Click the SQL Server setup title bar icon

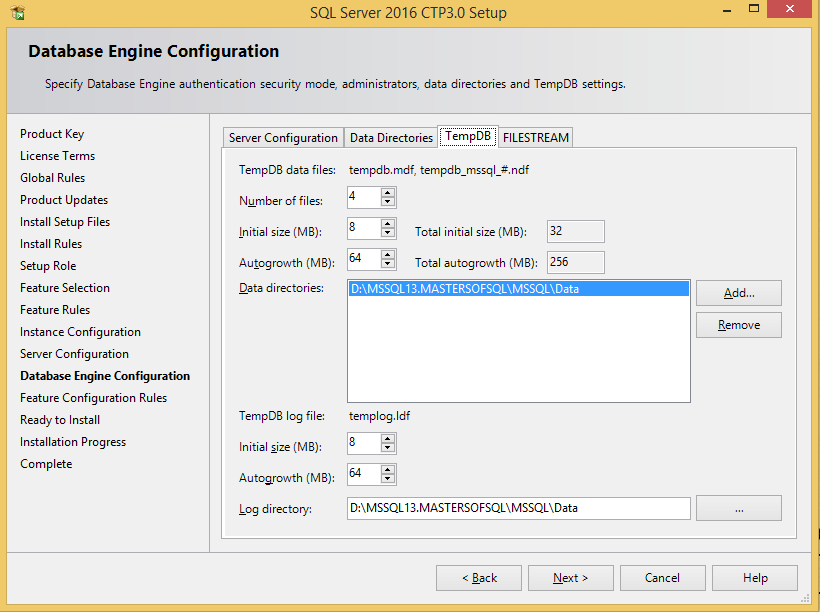click(18, 12)
